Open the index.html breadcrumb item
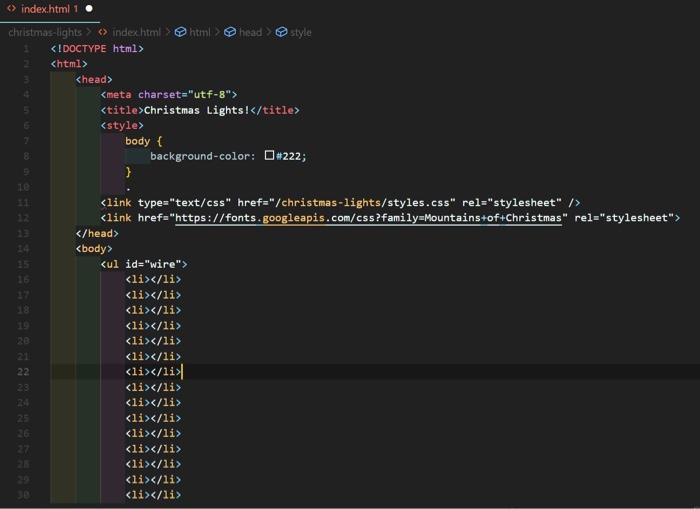Image resolution: width=700 pixels, height=509 pixels. 137,32
